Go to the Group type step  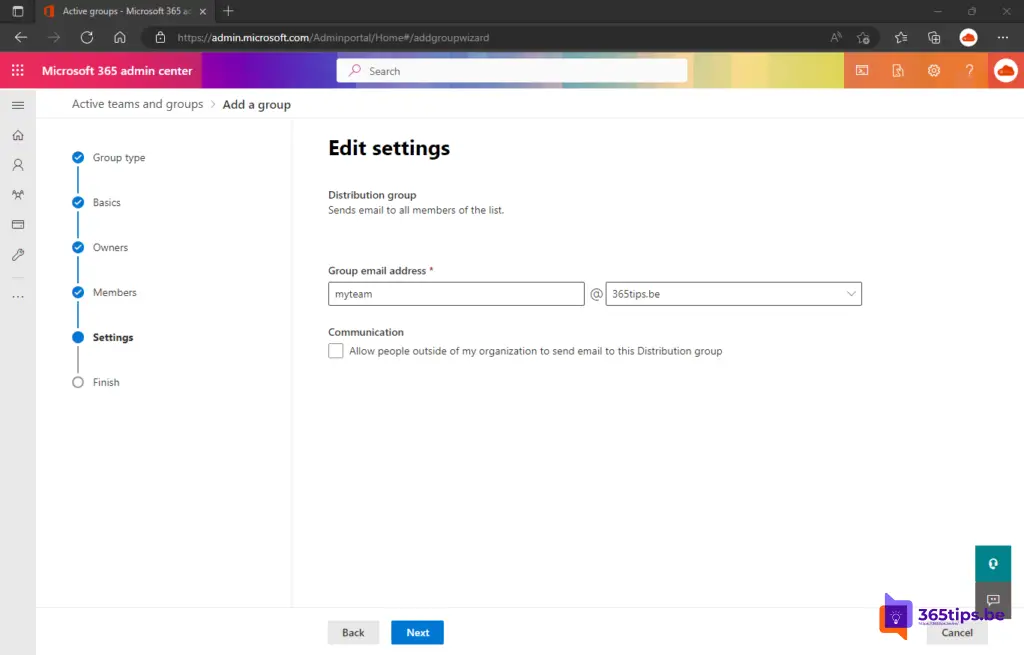(x=118, y=158)
